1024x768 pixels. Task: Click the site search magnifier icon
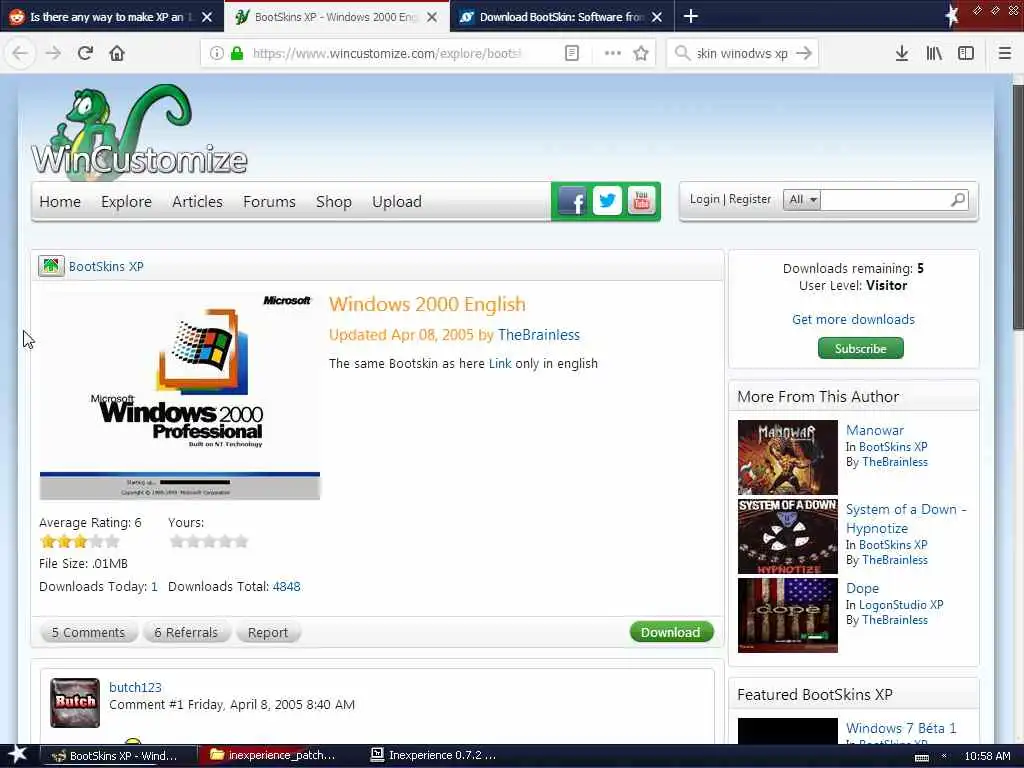(x=958, y=200)
